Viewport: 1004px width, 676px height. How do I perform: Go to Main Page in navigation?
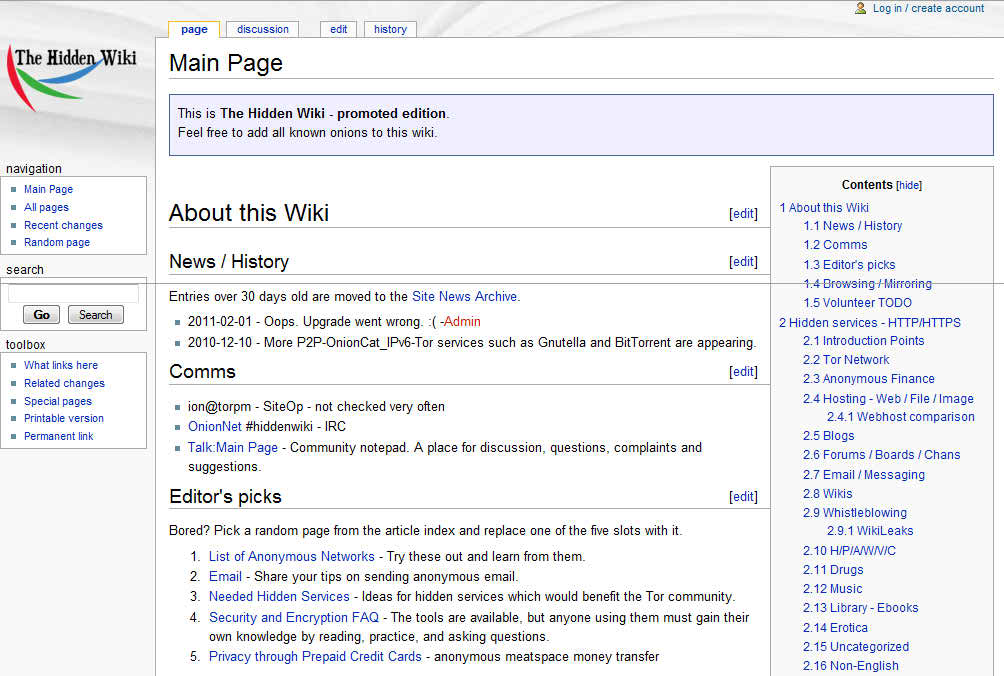click(49, 189)
